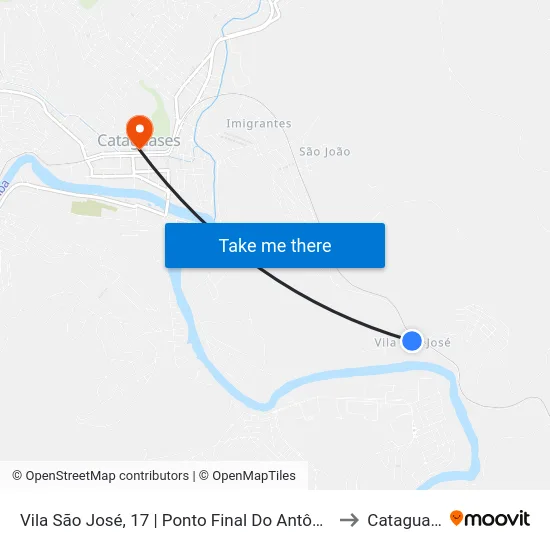Screen dimensions: 550x550
Task: Click the moovit wordmark text
Action: pyautogui.click(x=497, y=519)
